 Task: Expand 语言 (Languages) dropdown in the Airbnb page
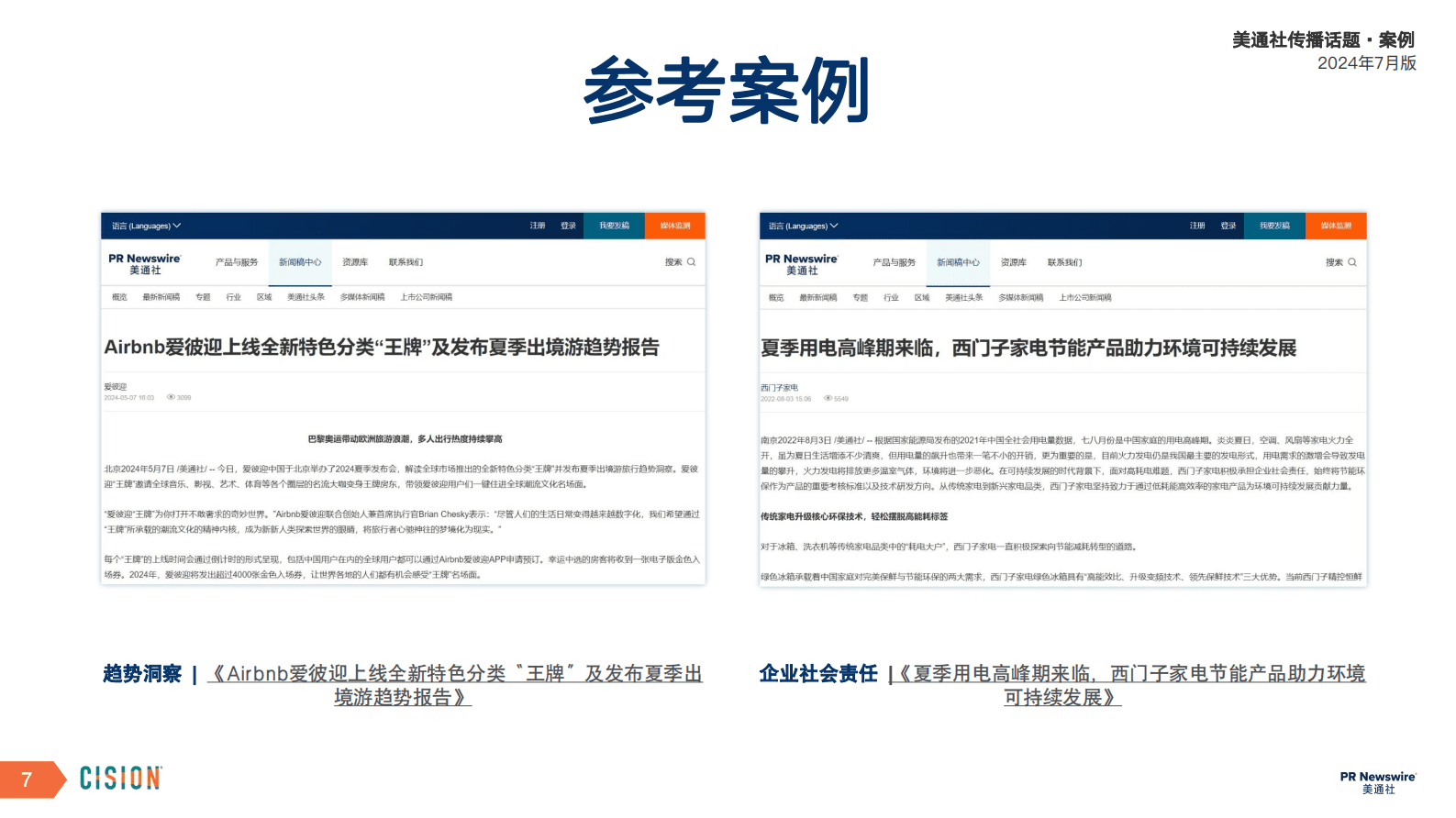pyautogui.click(x=147, y=226)
